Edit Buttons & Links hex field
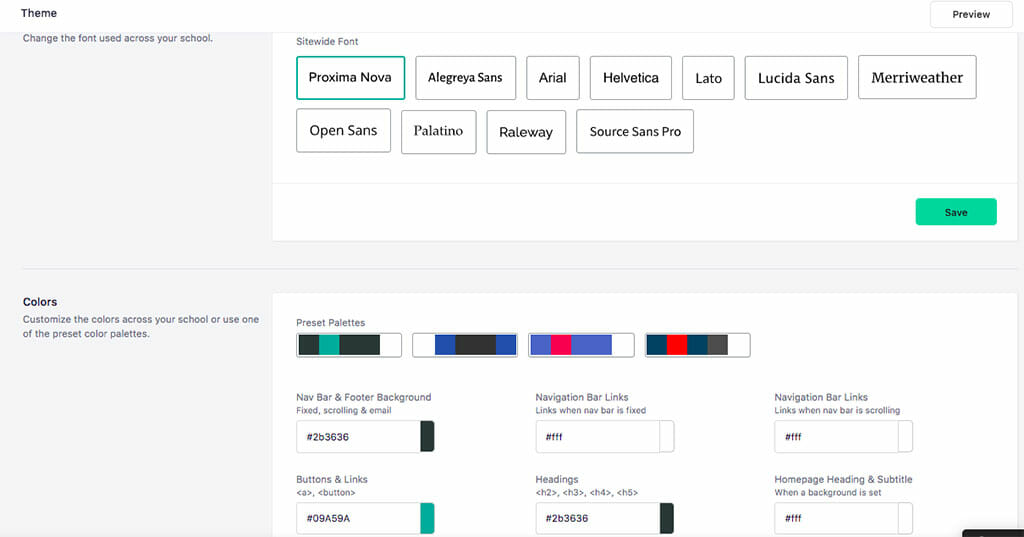The width and height of the screenshot is (1024, 537). click(359, 518)
